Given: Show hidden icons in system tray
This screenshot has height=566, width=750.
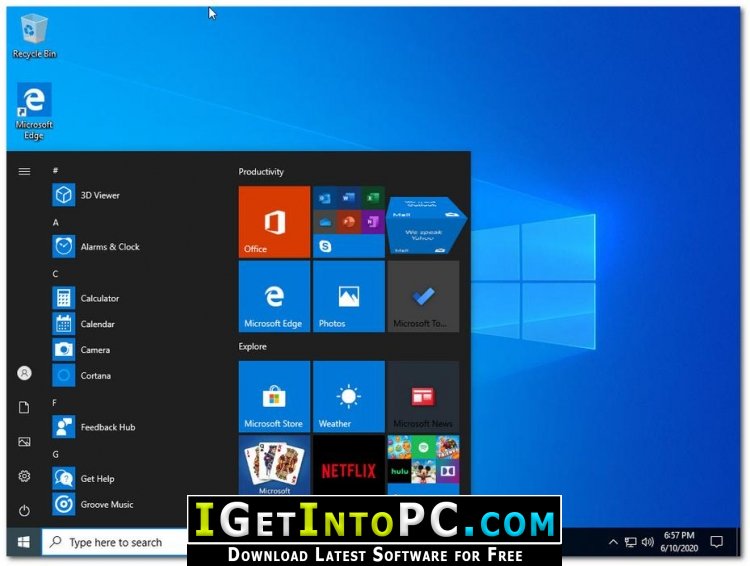Looking at the screenshot, I should (613, 542).
